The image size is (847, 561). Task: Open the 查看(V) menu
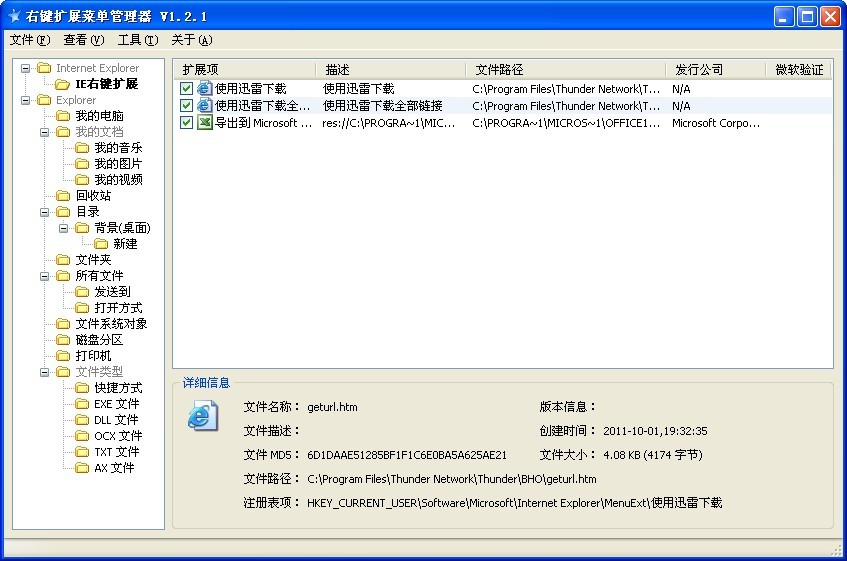tap(83, 40)
